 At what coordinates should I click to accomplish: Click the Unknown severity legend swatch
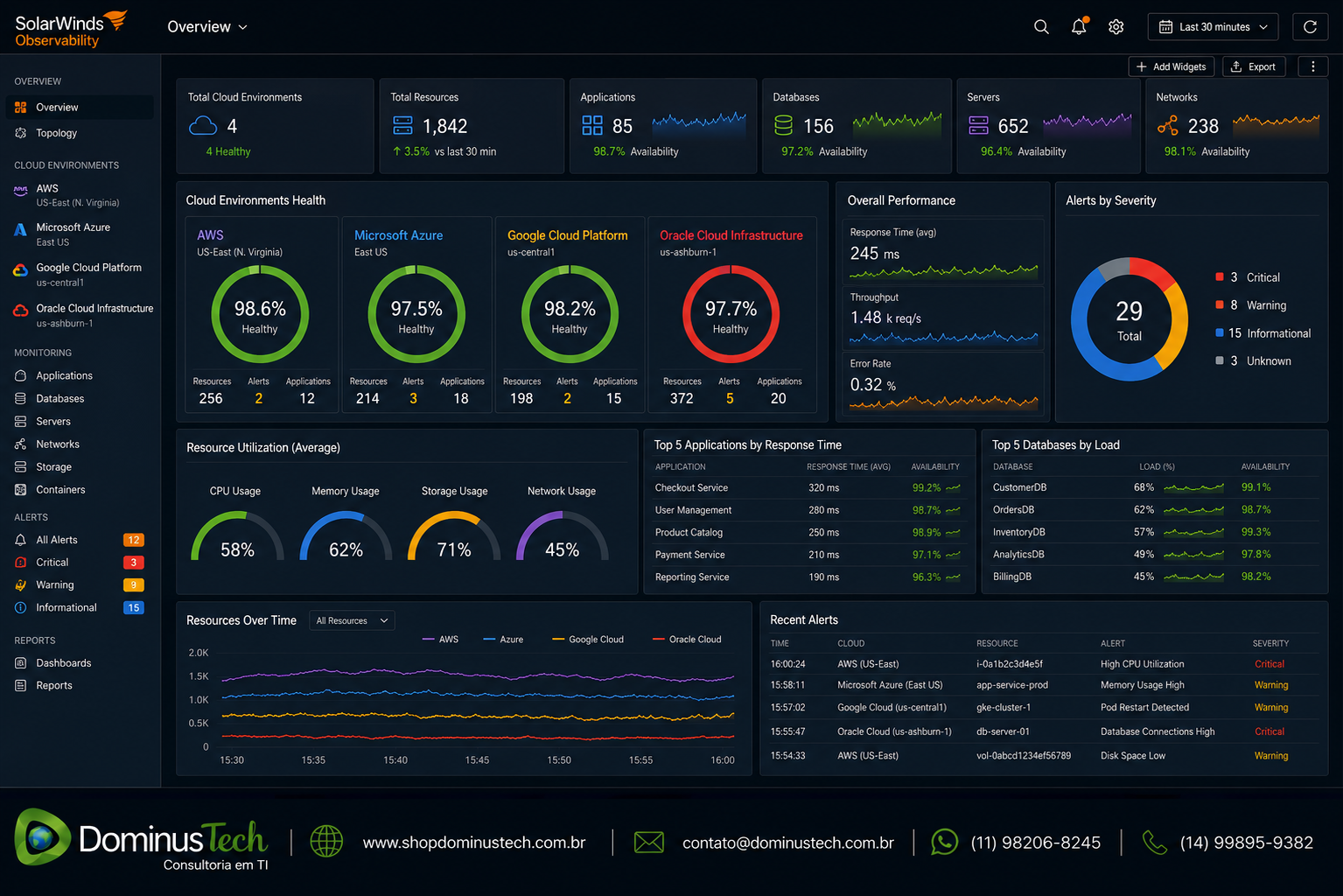[1220, 360]
